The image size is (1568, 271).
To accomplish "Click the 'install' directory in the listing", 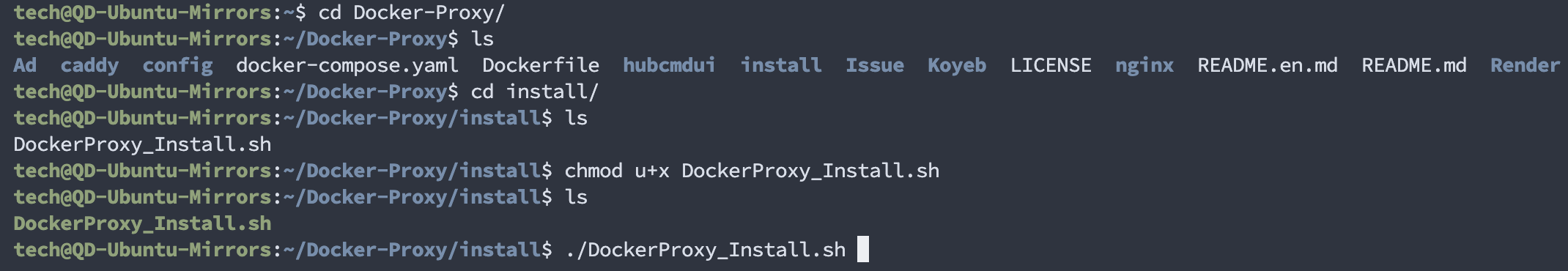I will (781, 65).
